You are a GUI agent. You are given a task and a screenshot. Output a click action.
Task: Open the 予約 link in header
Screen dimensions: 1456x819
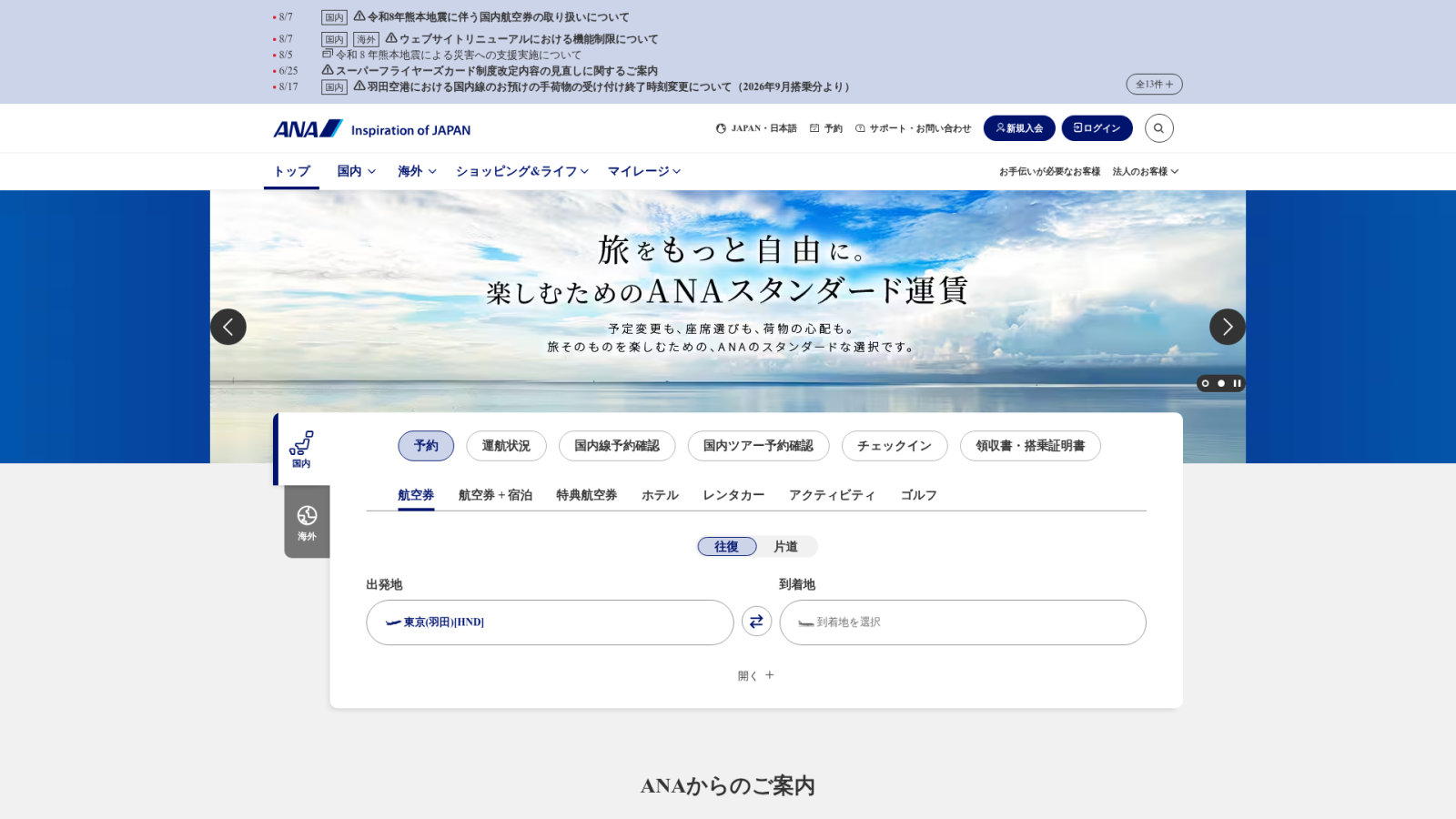pos(826,128)
